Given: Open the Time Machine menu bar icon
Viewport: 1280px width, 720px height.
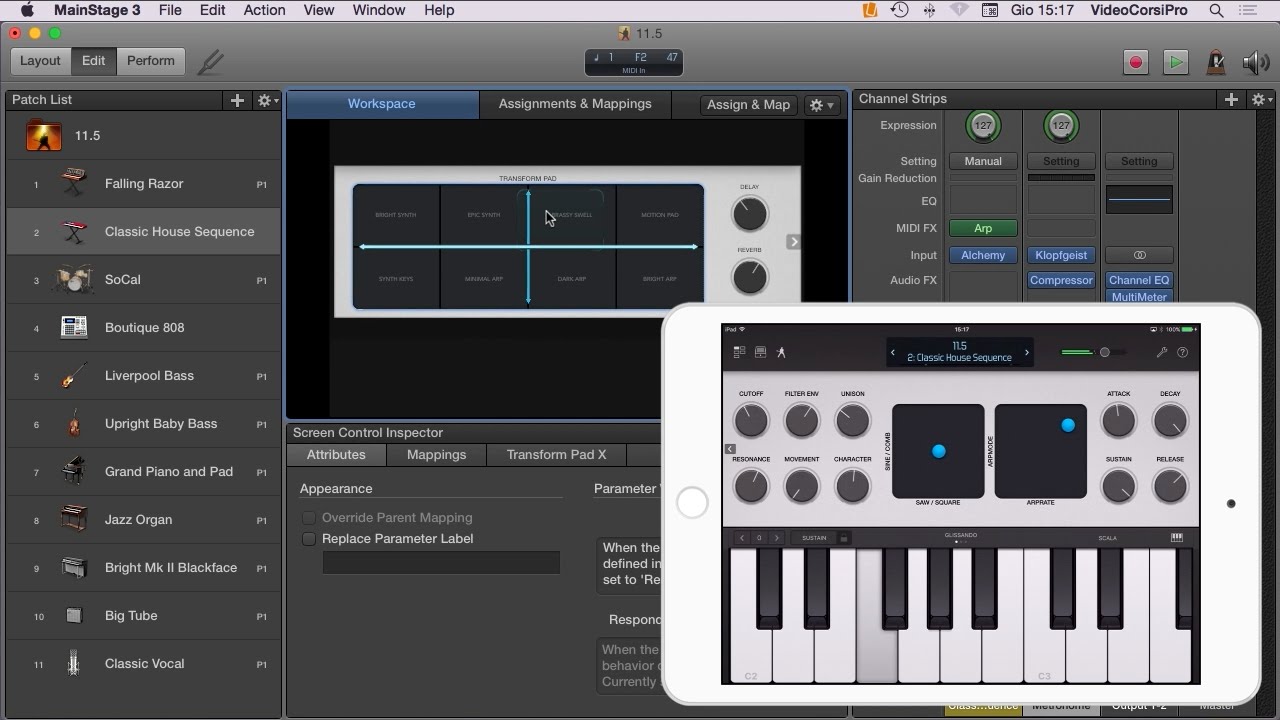Looking at the screenshot, I should [899, 10].
